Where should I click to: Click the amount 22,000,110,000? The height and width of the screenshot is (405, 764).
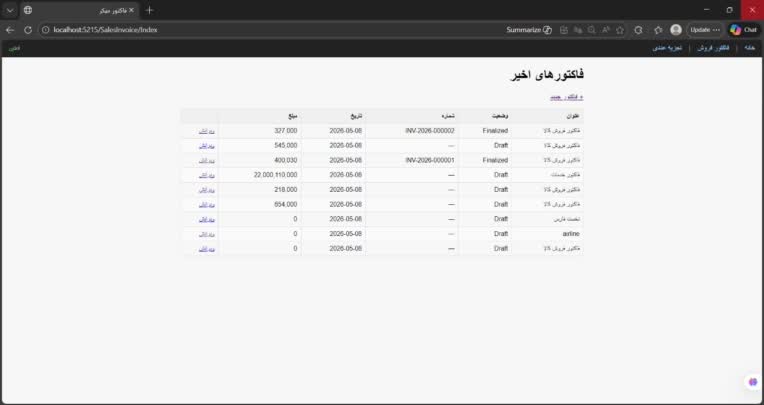pos(275,174)
